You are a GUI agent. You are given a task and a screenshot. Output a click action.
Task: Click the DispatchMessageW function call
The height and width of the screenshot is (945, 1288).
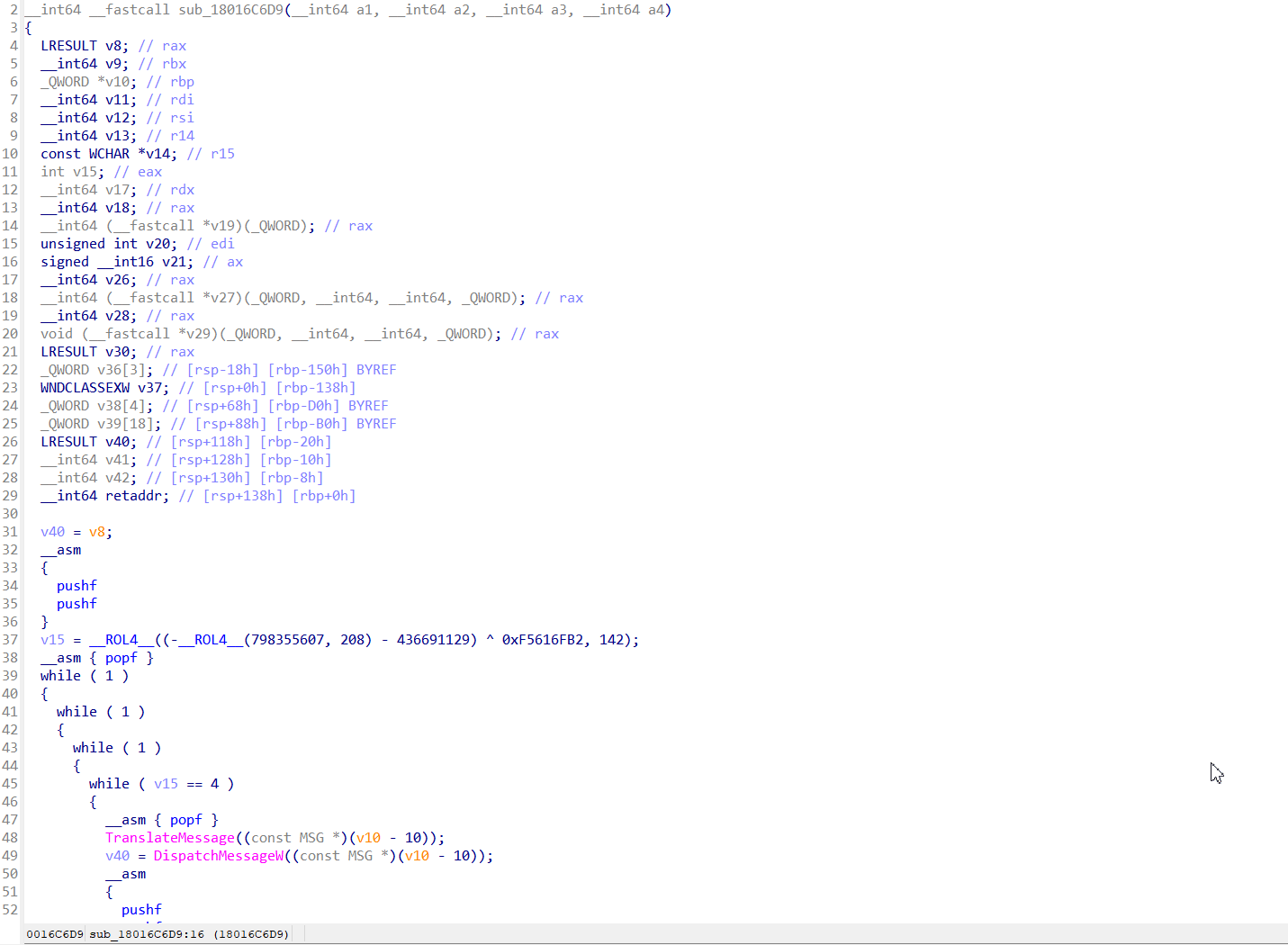pyautogui.click(x=218, y=856)
